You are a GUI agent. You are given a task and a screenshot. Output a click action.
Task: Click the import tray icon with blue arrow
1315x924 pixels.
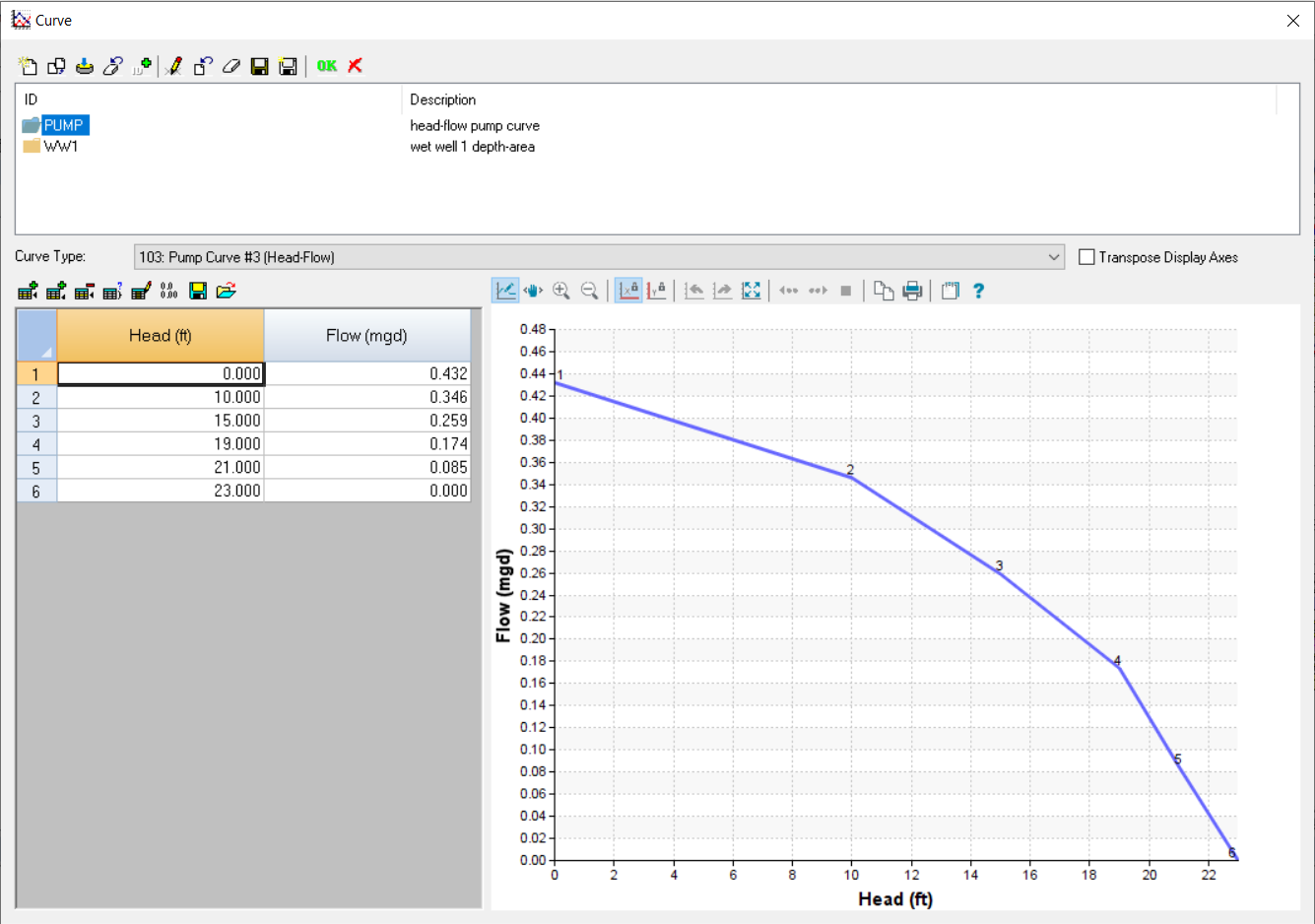point(85,66)
